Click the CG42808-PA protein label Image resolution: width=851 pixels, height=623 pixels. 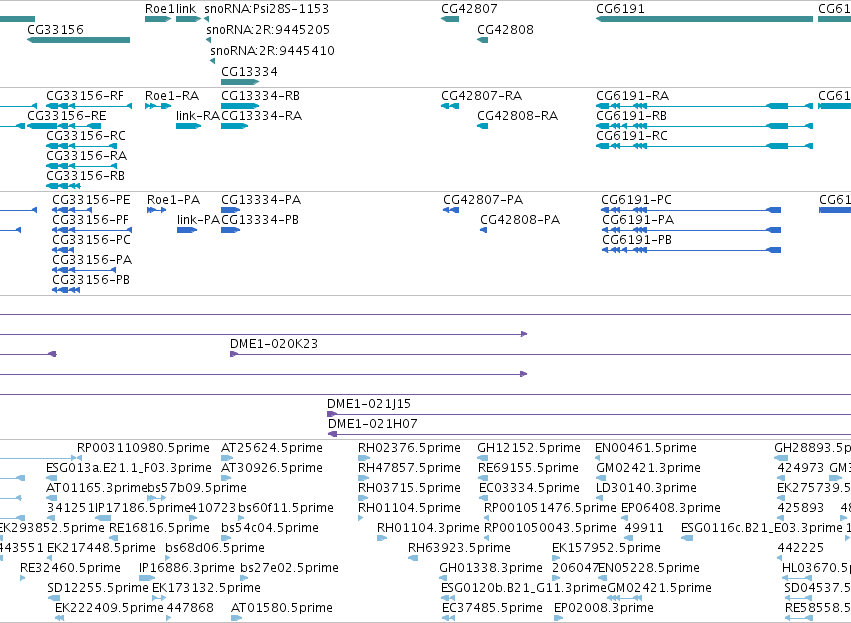coord(520,220)
